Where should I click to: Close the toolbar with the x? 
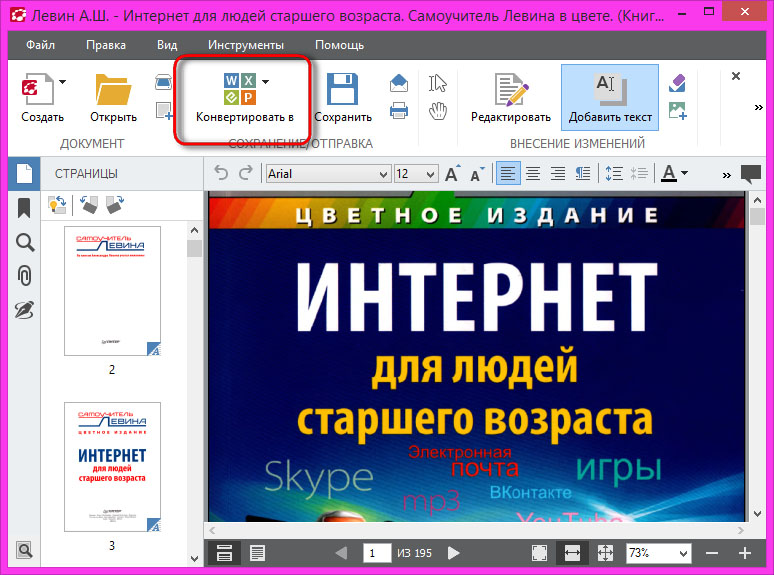[x=735, y=76]
